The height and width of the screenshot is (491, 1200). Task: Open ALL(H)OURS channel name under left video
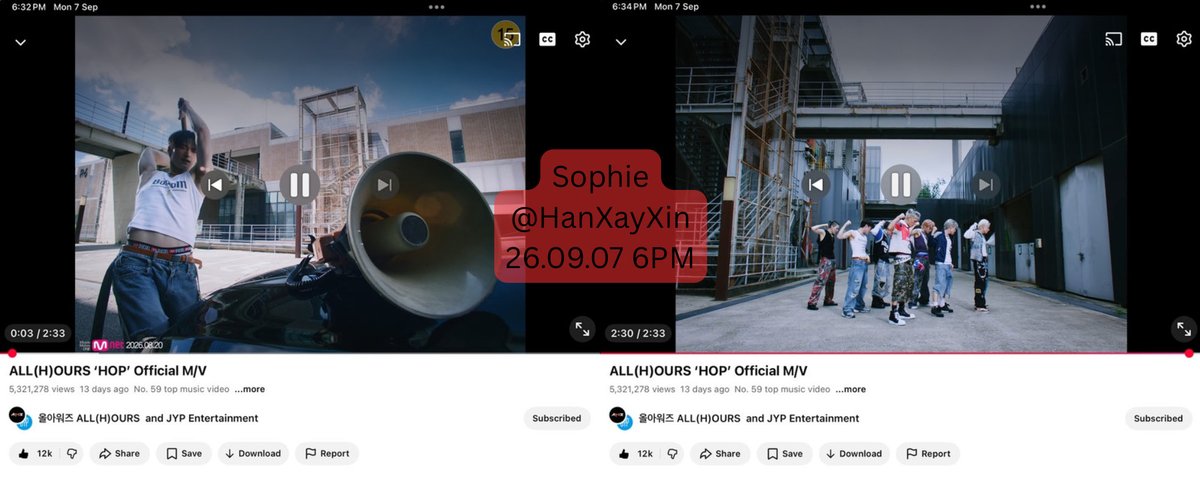click(x=148, y=418)
